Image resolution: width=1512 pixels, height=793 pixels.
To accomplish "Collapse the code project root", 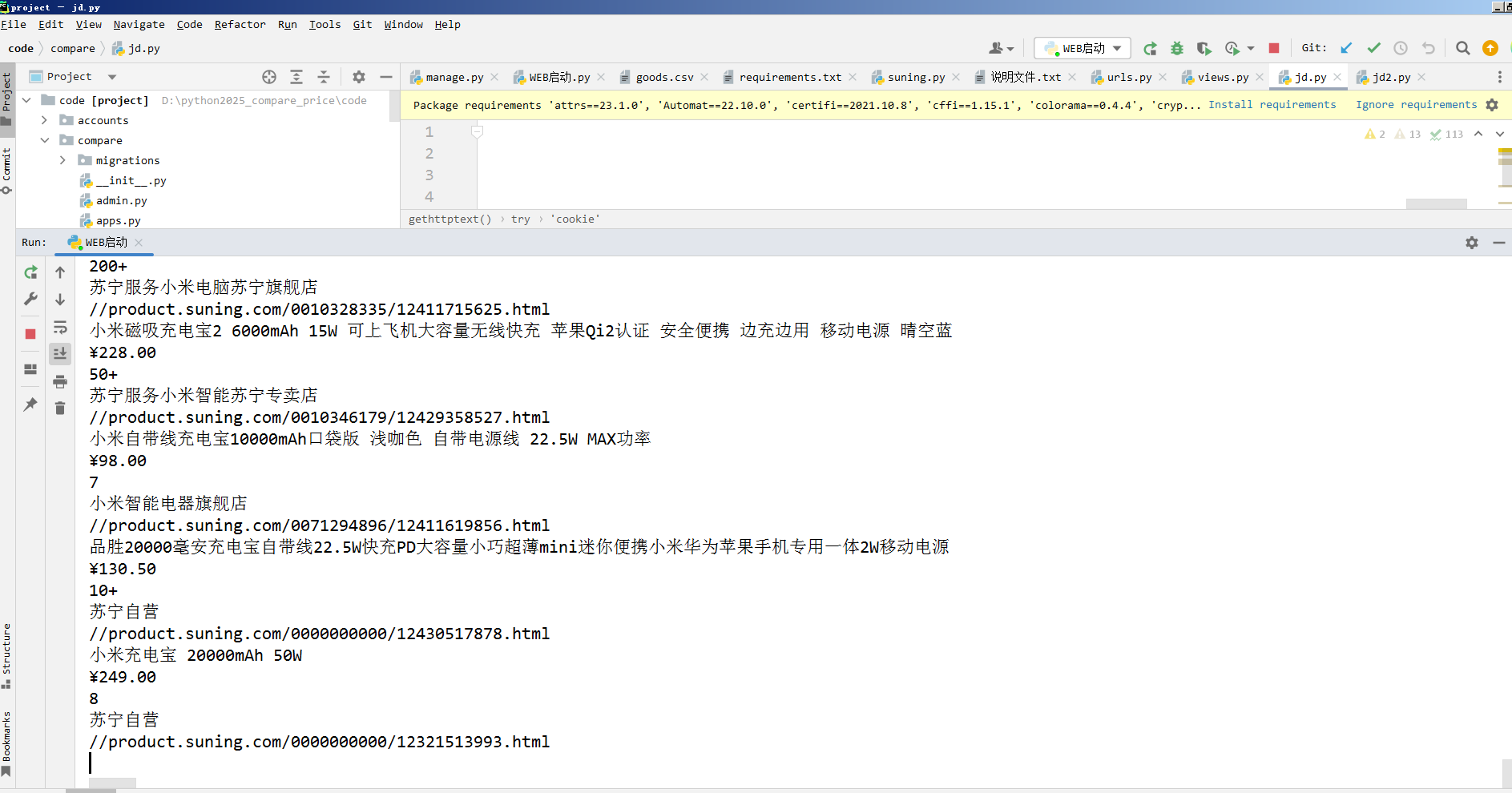I will pos(26,100).
